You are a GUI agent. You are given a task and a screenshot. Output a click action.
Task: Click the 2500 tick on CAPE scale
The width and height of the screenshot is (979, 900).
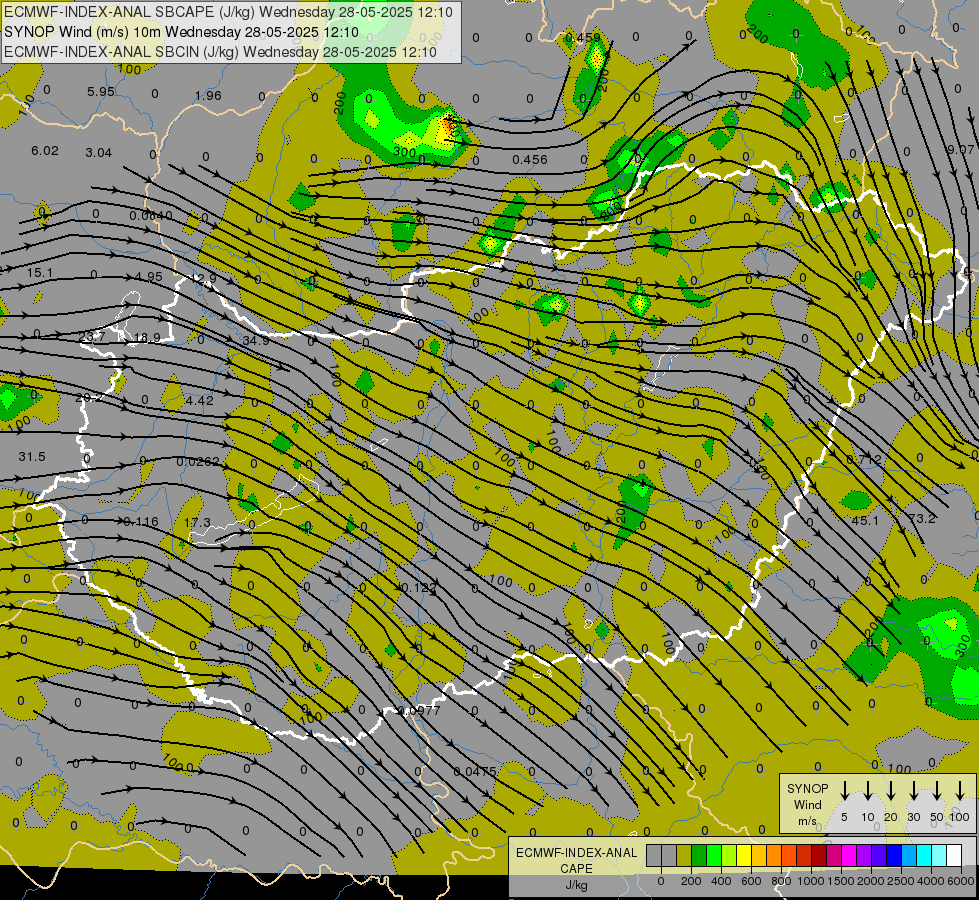pos(900,881)
